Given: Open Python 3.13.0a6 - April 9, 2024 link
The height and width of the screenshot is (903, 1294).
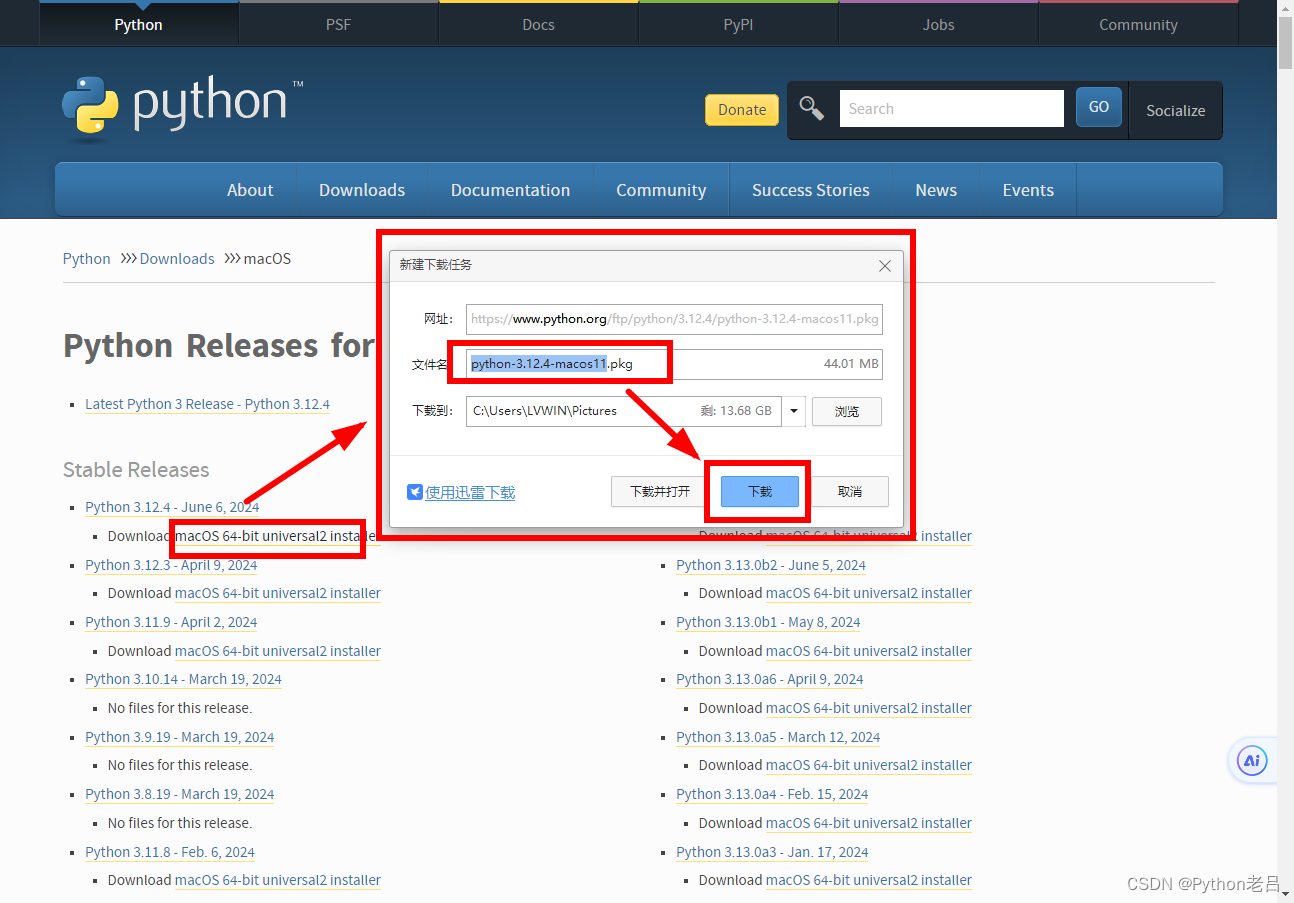Looking at the screenshot, I should click(770, 679).
